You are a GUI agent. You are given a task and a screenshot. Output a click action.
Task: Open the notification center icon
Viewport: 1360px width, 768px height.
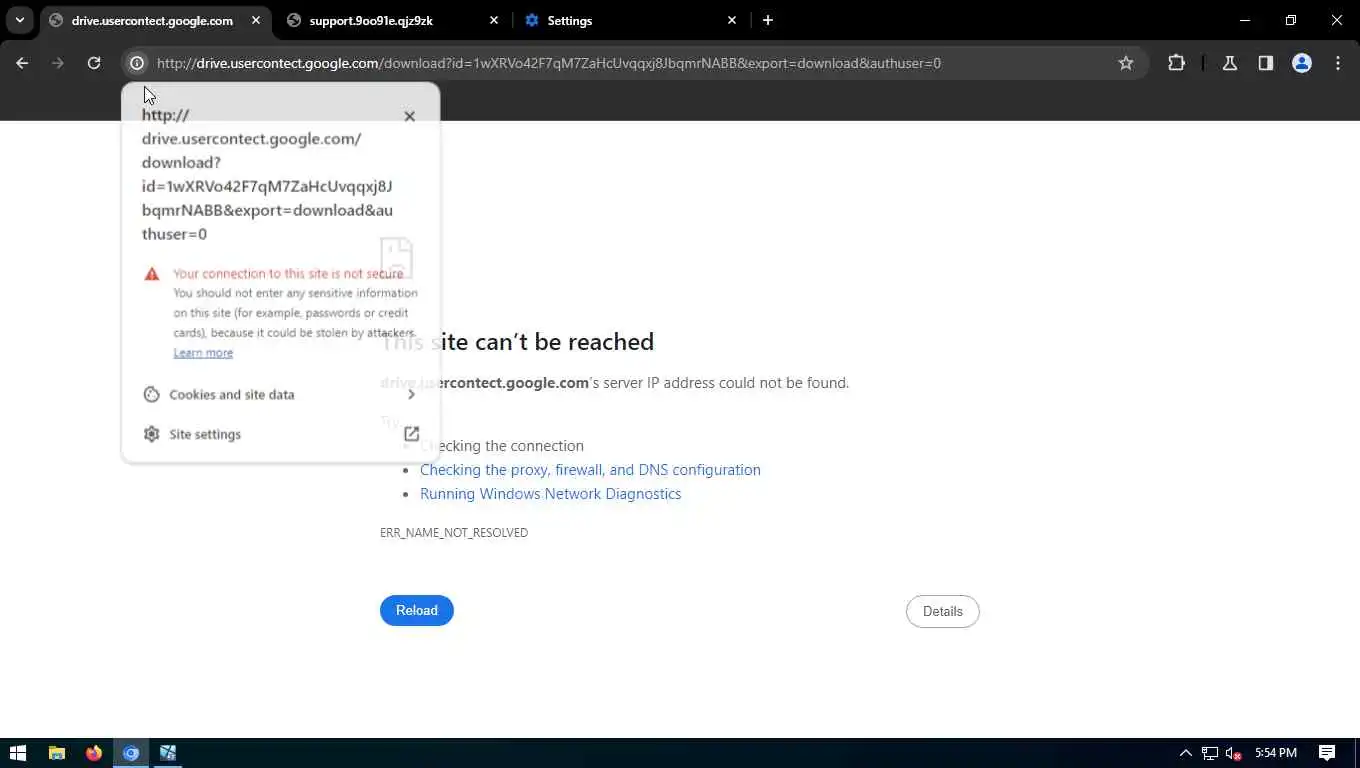tap(1327, 753)
